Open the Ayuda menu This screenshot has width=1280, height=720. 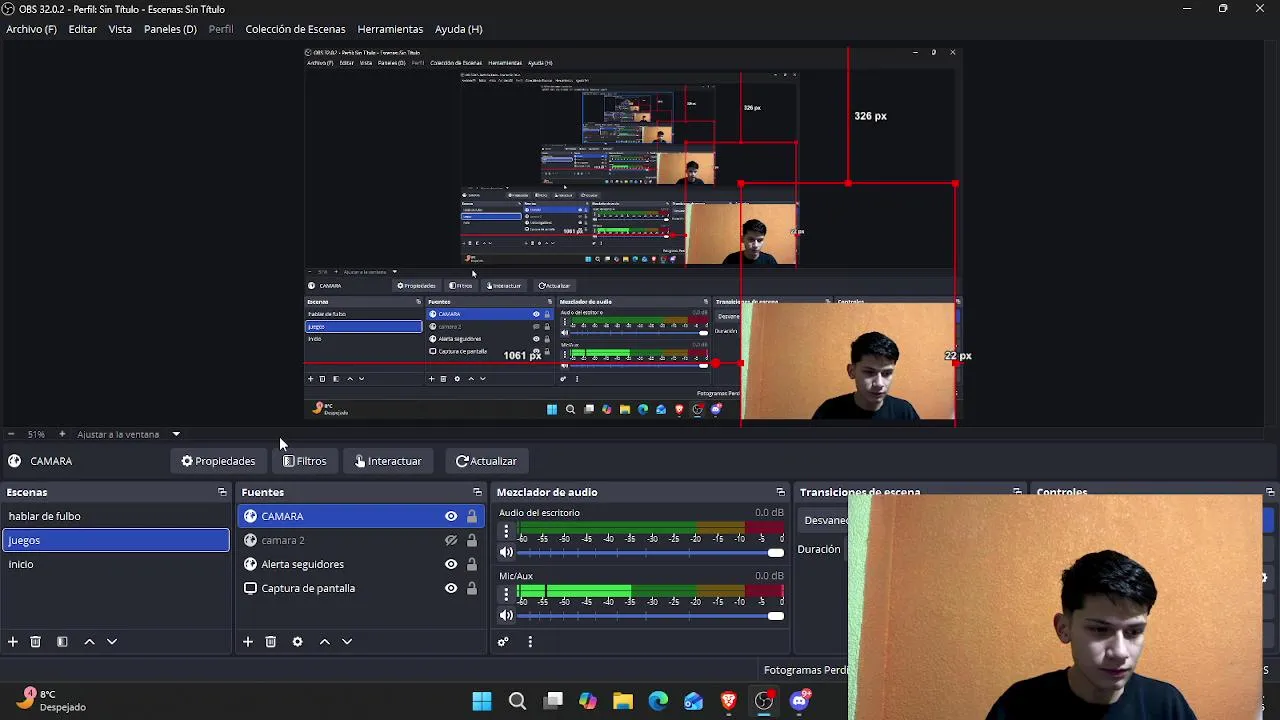[458, 29]
